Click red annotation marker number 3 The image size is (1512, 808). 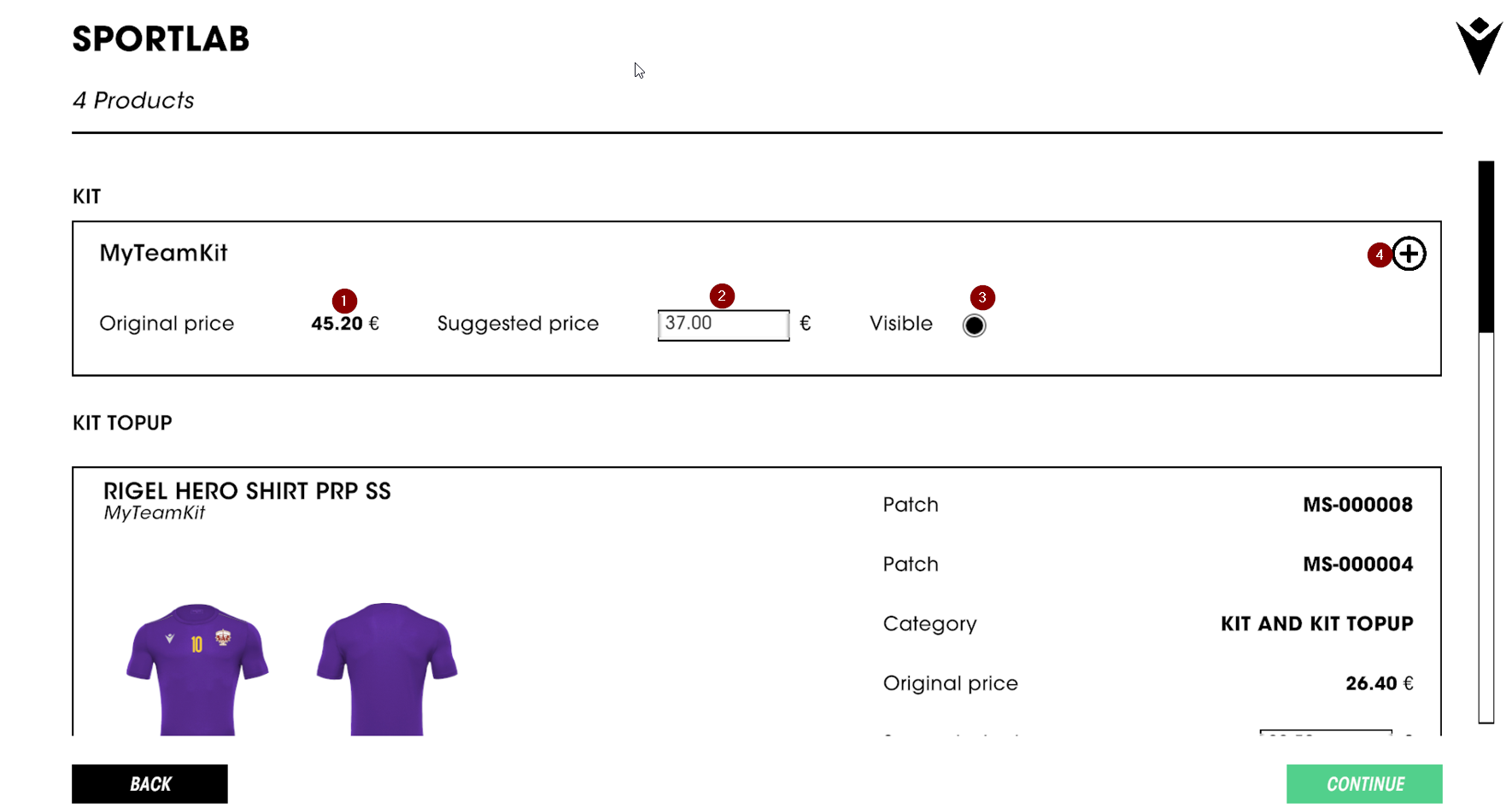(x=982, y=297)
